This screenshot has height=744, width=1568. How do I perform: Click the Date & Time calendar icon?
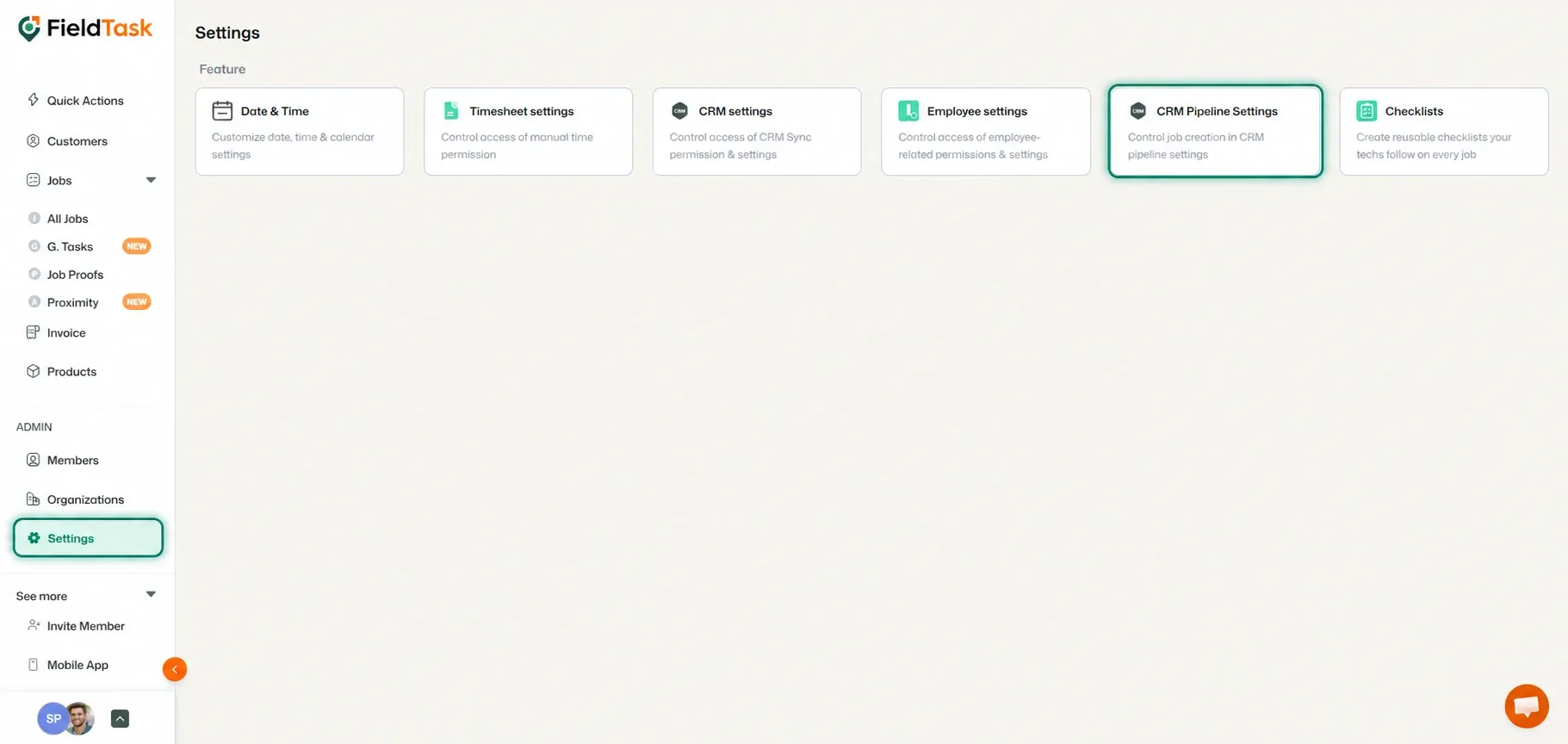point(222,111)
